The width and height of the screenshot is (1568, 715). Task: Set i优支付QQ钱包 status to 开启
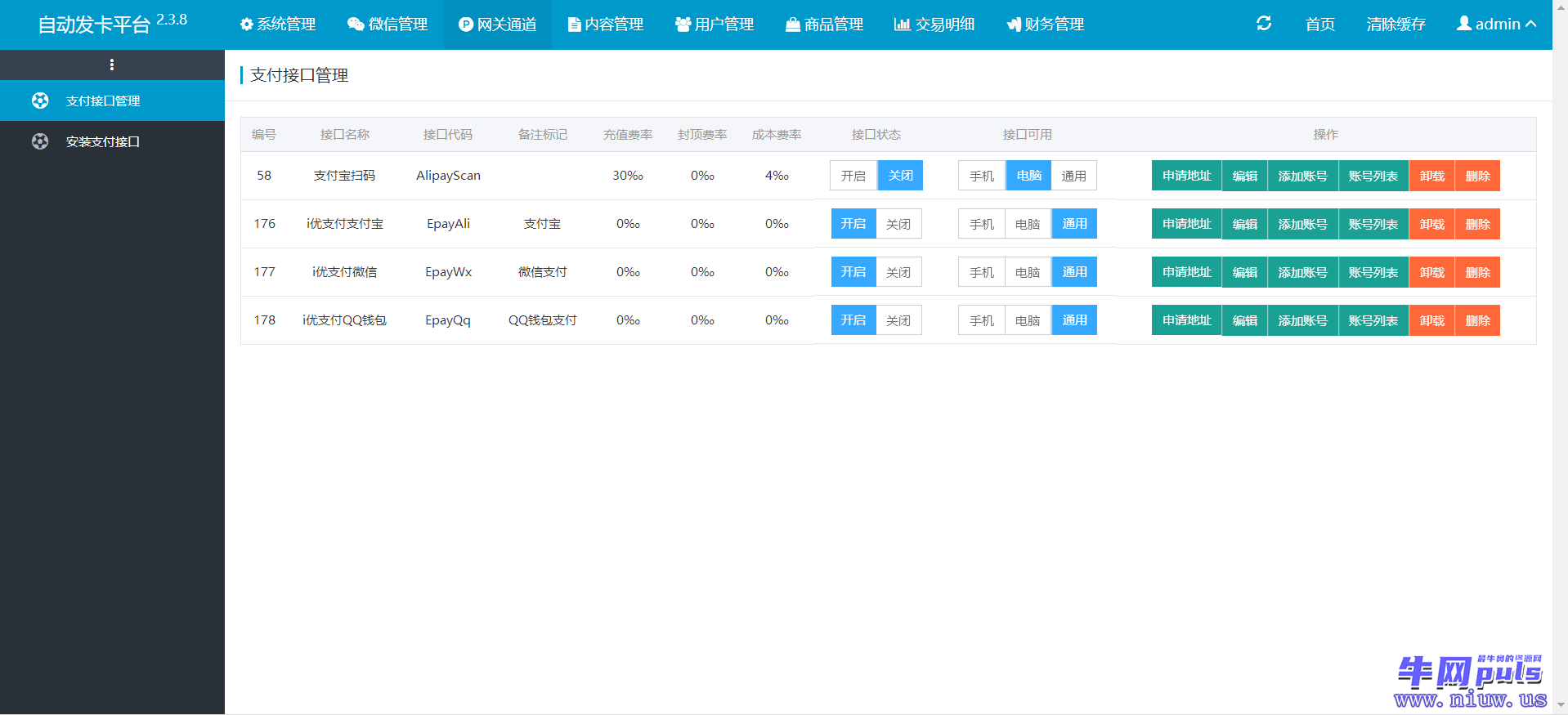tap(853, 320)
